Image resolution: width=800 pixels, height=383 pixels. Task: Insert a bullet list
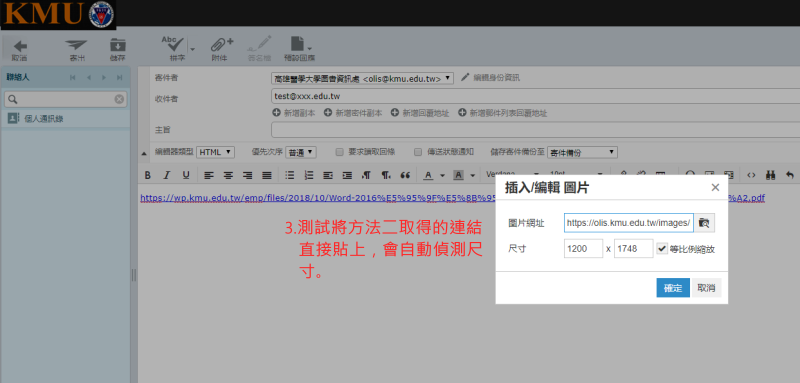click(289, 175)
